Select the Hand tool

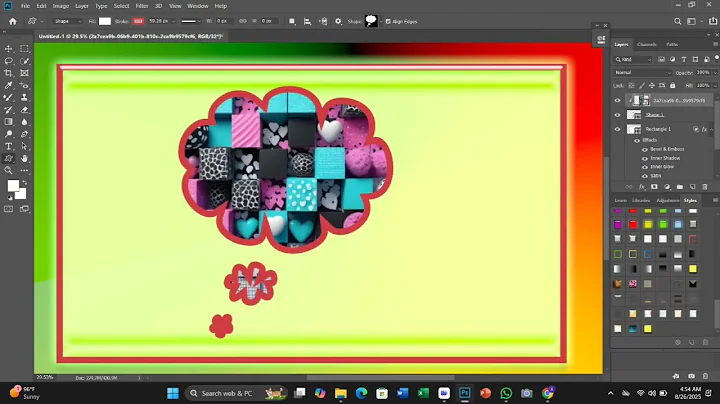tap(24, 158)
